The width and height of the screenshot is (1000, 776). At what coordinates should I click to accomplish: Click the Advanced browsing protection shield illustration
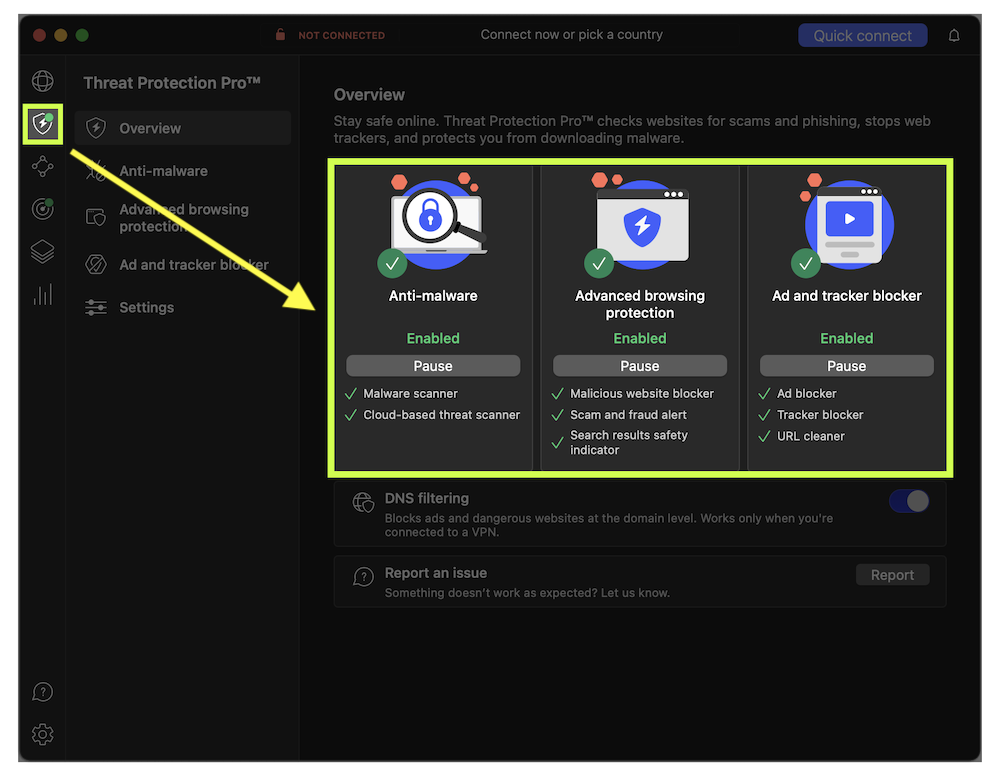coord(640,225)
